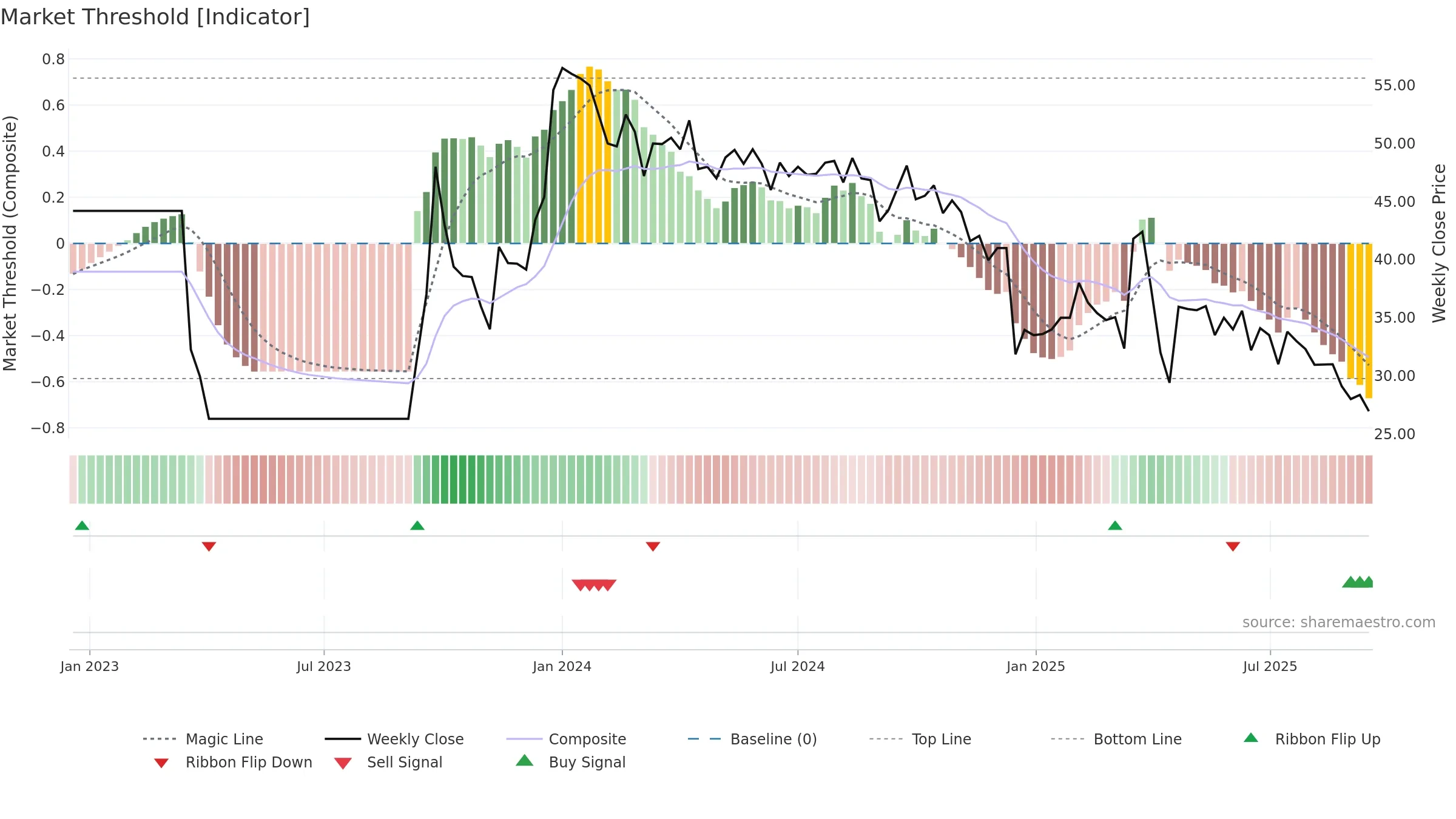Click the Baseline blue dashed legend sample

point(704,740)
